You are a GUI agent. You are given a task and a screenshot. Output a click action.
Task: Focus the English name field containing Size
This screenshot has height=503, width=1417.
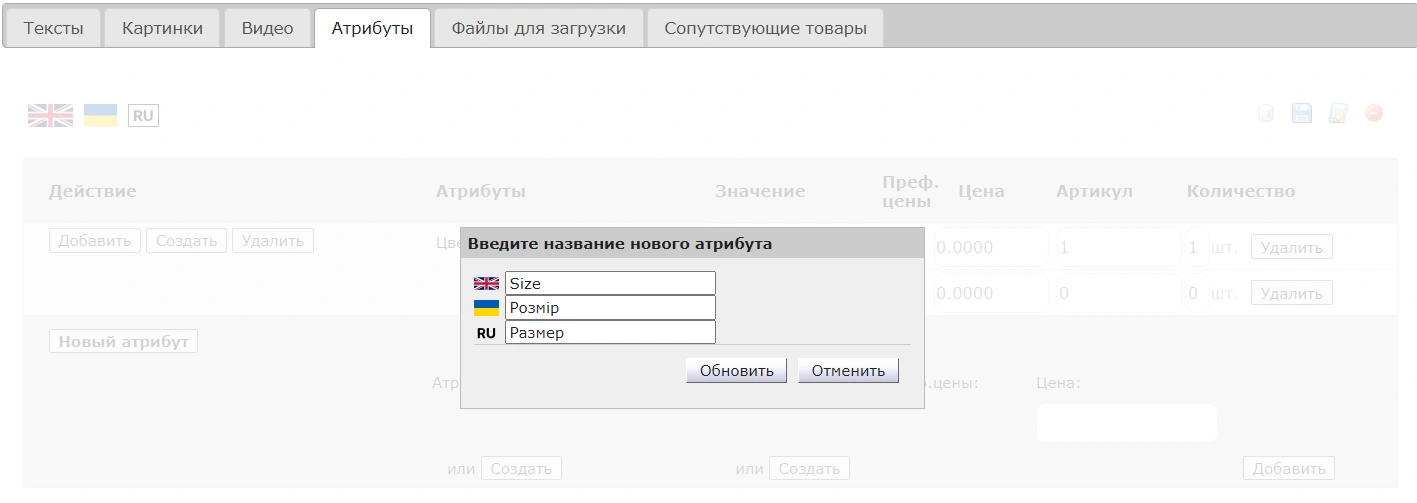click(610, 284)
